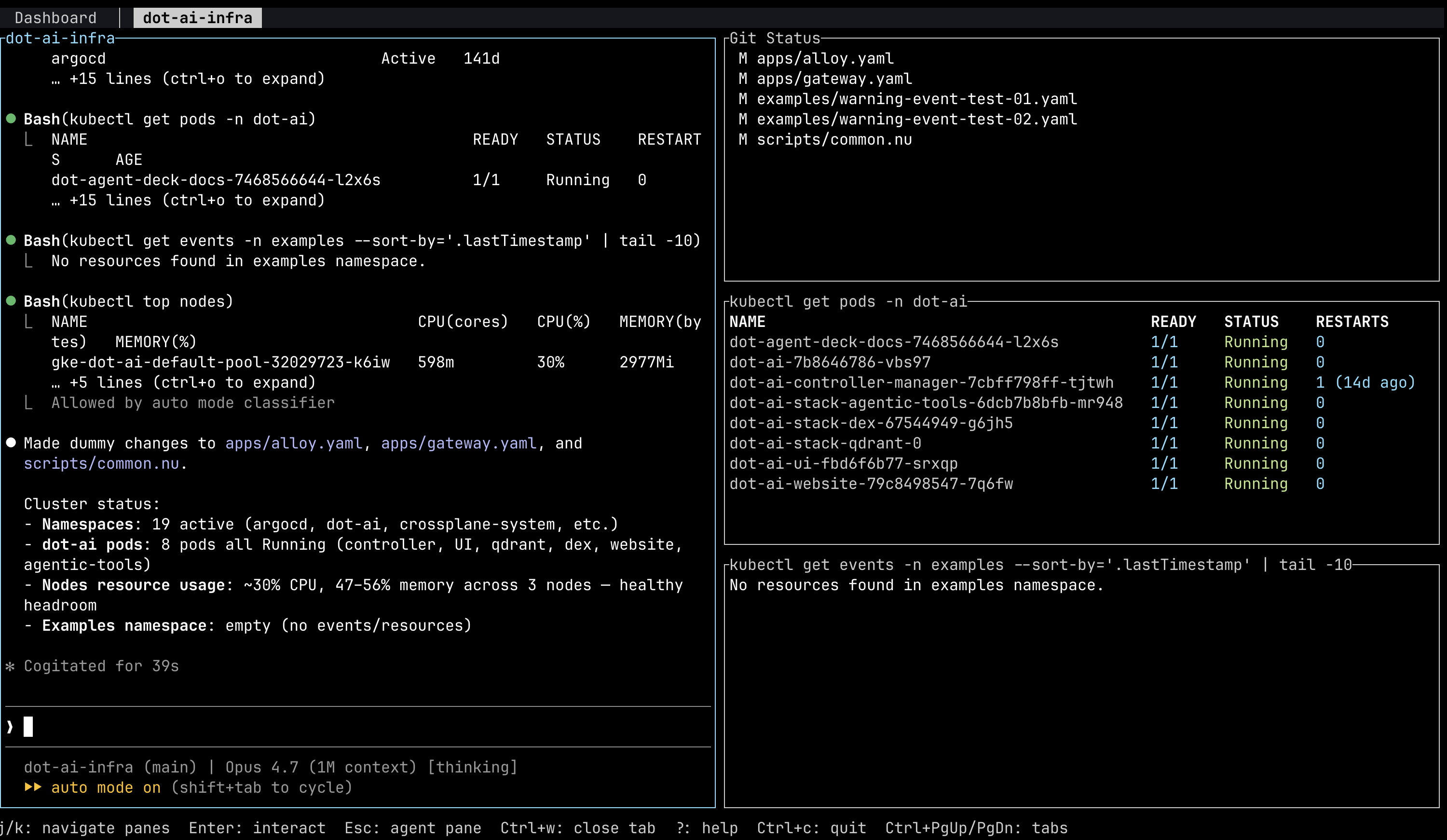Click the Esc: agent pane hint

point(413,828)
